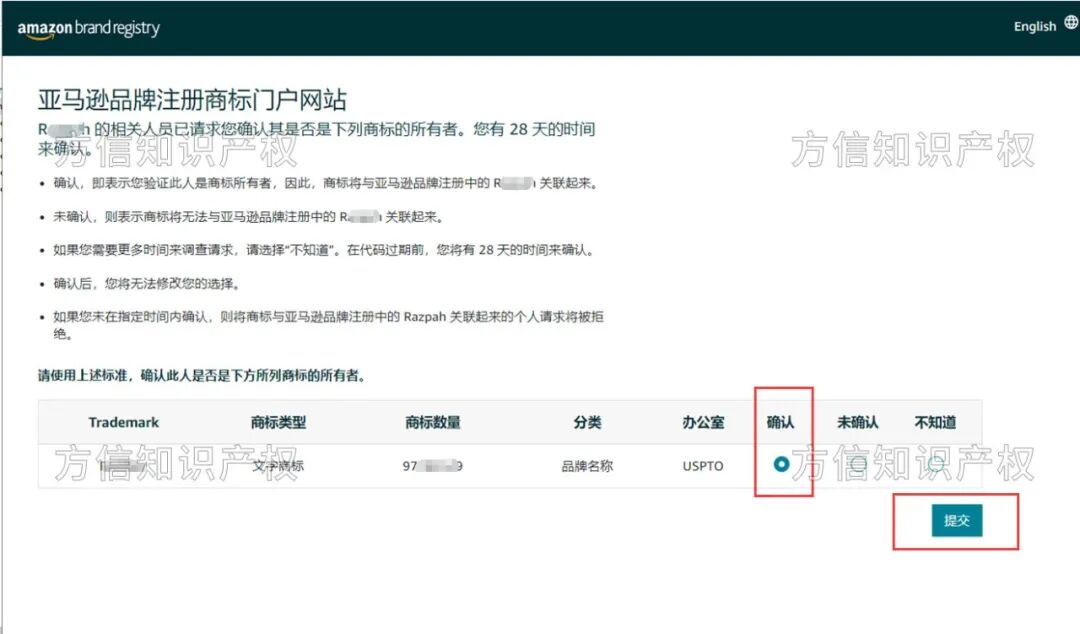Click the English language link
The height and width of the screenshot is (634, 1080).
click(x=1035, y=26)
